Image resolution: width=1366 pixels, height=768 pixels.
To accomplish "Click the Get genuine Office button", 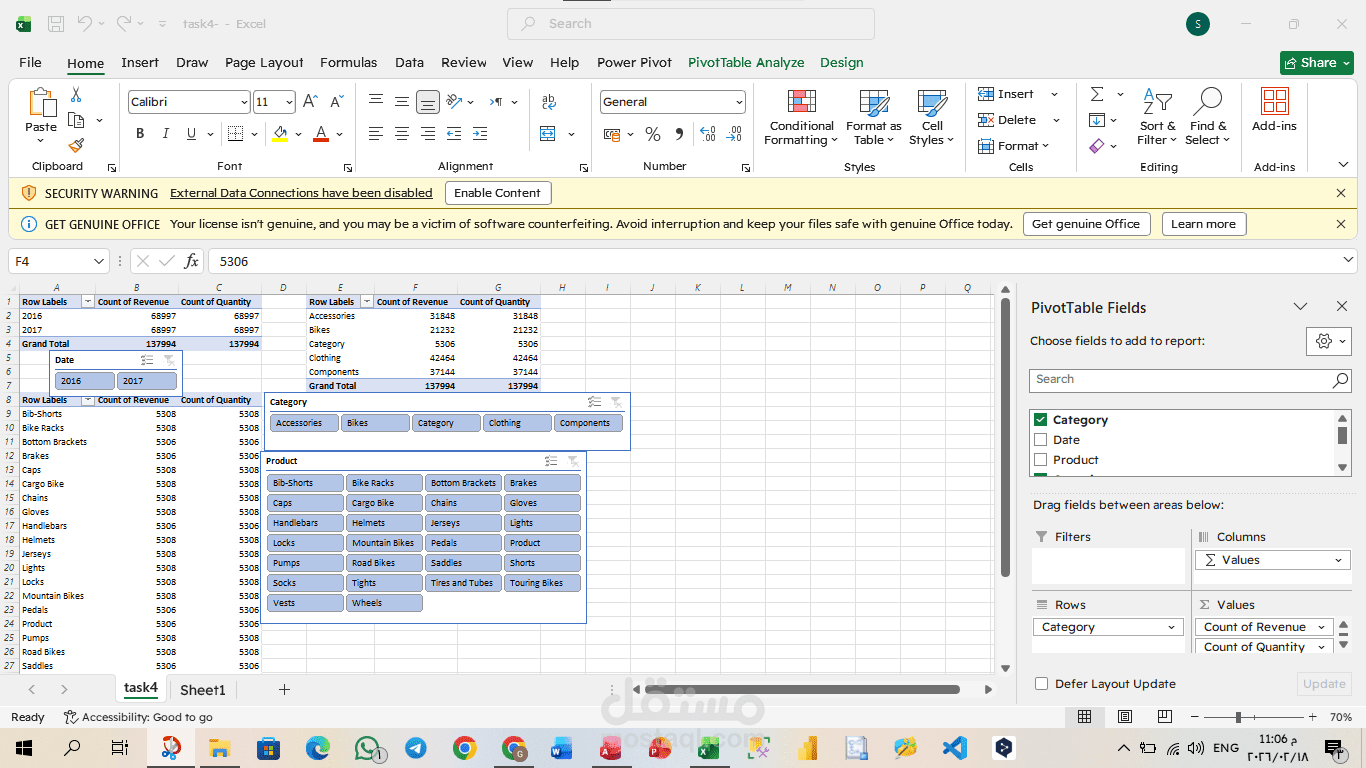I will (1086, 223).
